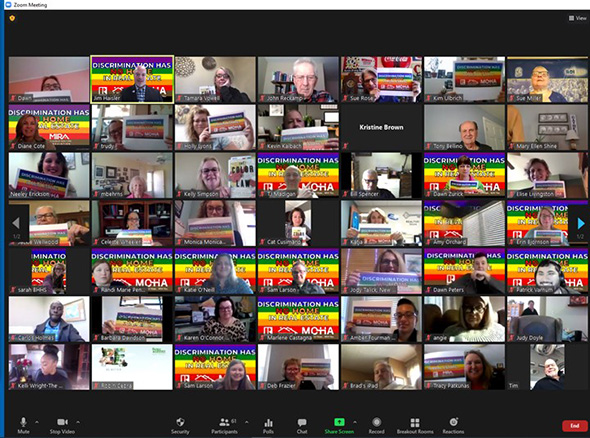Screen dimensions: 590x438
Task: Select Jim Haisler's video tile
Action: (132, 79)
